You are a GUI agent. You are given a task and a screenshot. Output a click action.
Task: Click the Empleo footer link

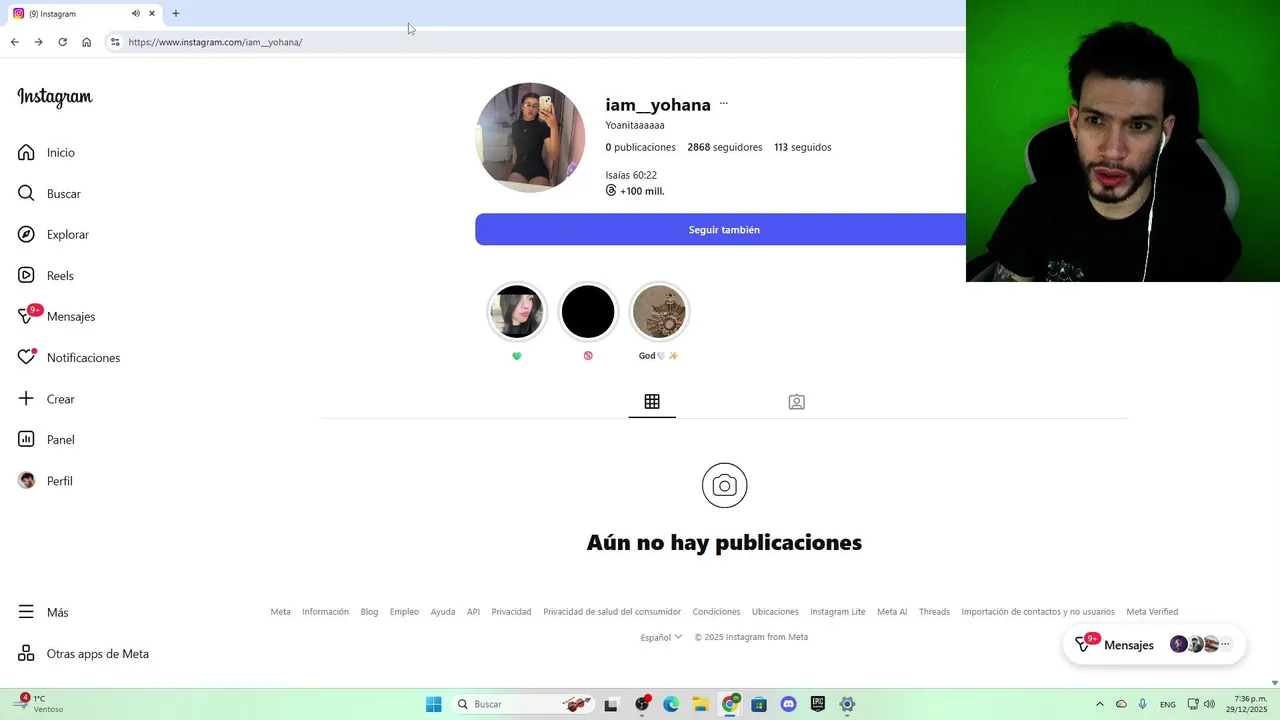click(404, 612)
